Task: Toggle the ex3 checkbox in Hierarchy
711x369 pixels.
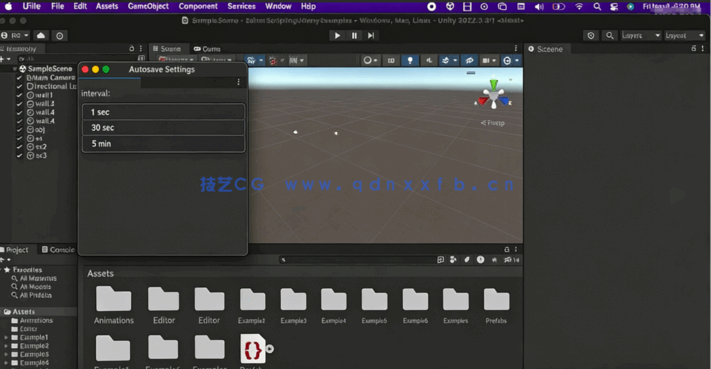Action: 19,155
